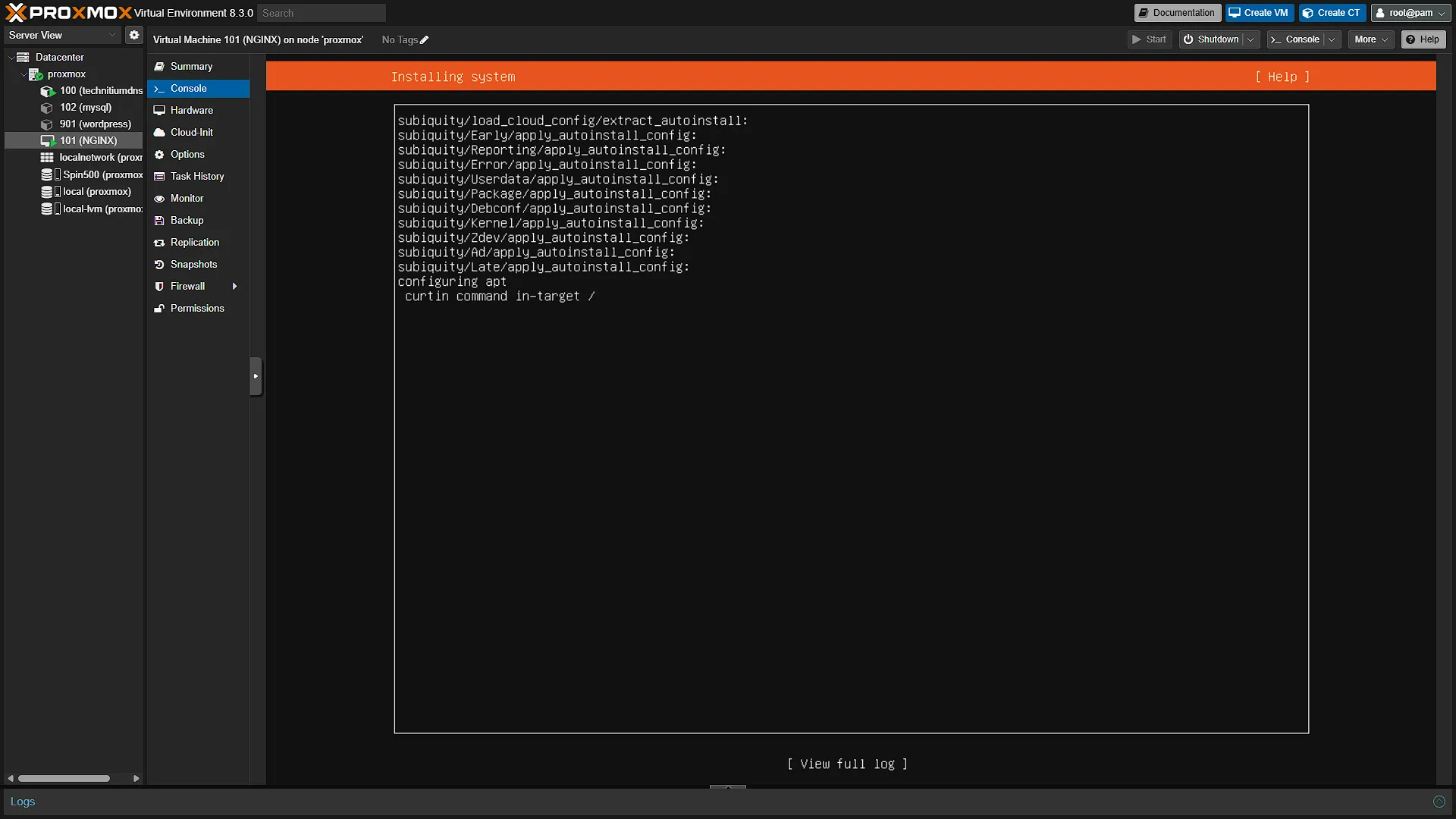This screenshot has height=819, width=1456.
Task: Select VM 100 (technitiumdns) in tree
Action: (91, 91)
